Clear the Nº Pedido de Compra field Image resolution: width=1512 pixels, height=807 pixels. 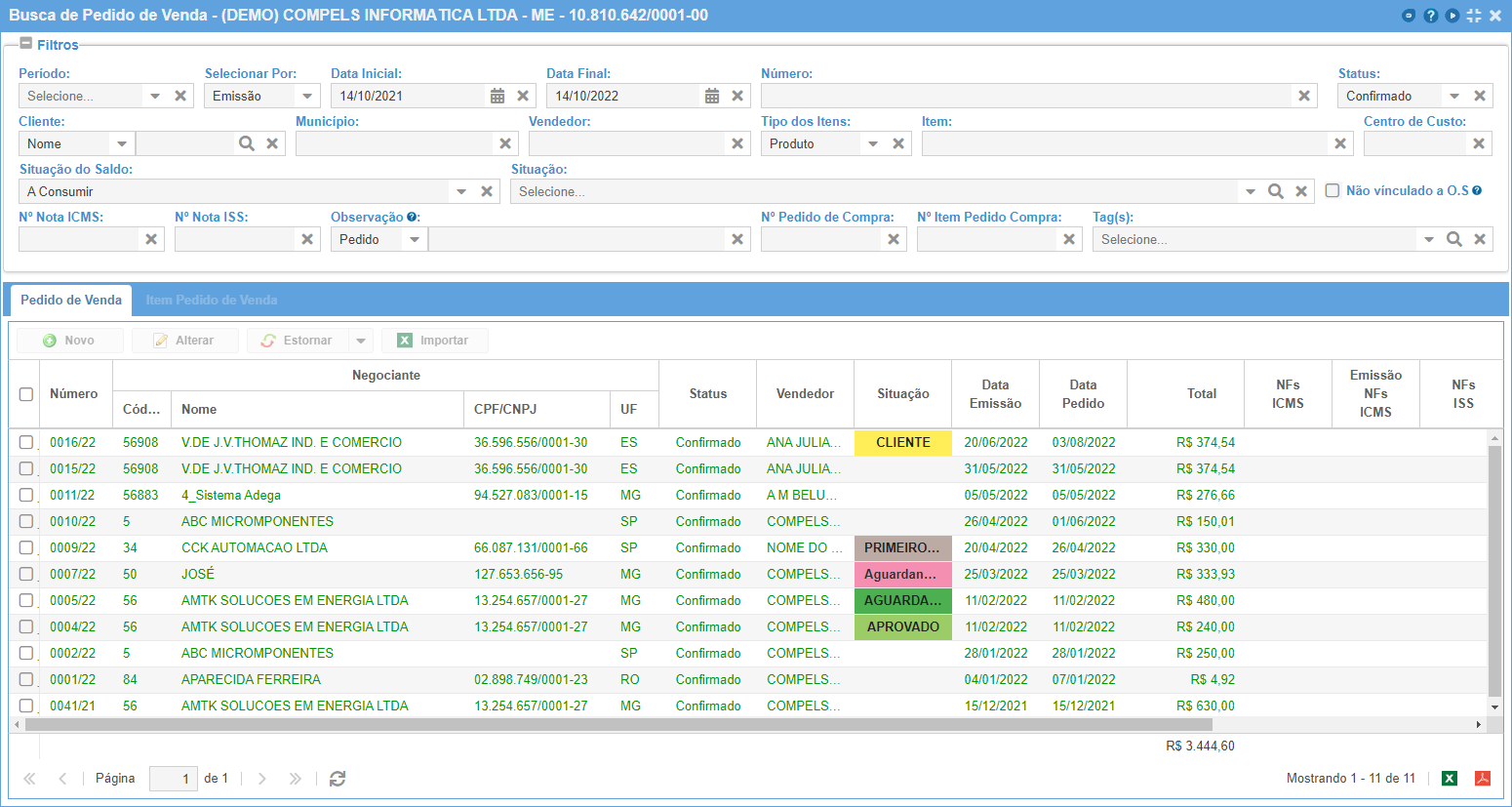click(894, 239)
